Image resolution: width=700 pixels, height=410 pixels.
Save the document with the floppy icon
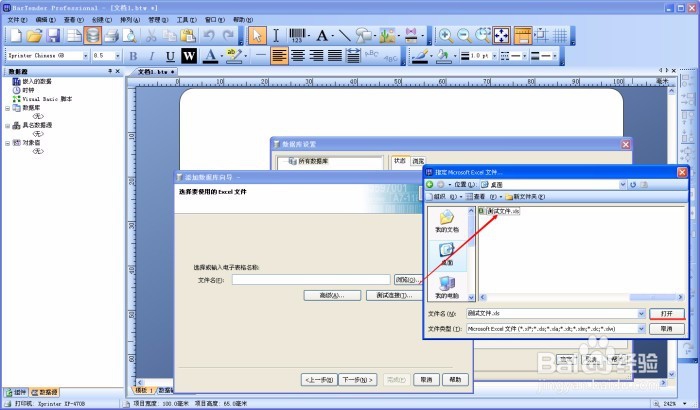tap(54, 36)
